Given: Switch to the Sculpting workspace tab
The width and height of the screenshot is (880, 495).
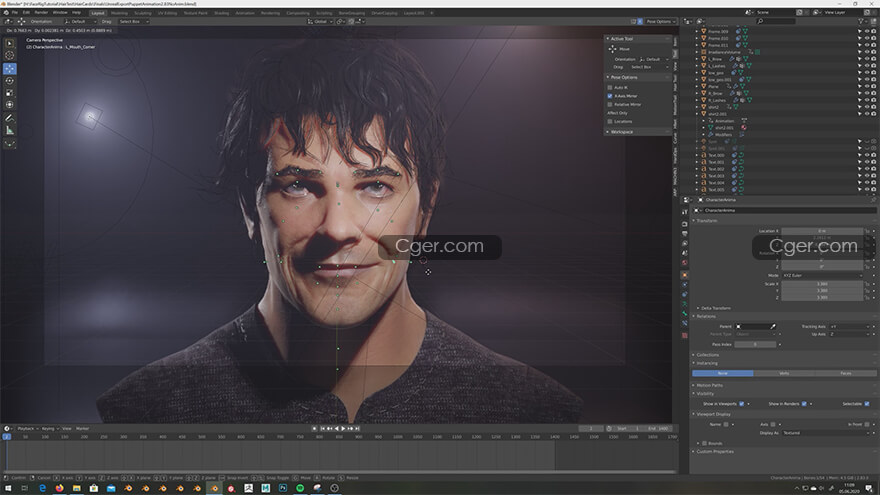Looking at the screenshot, I should (x=143, y=12).
